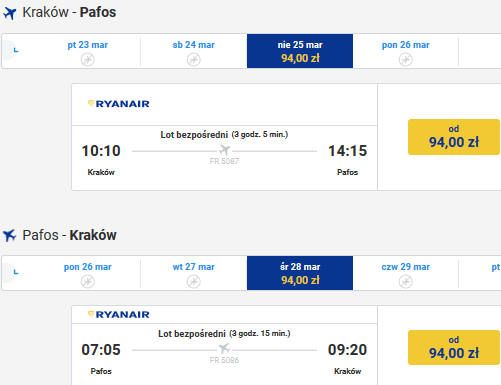Click the 10:10 Kraków departure flight row
The image size is (501, 385).
point(224,158)
